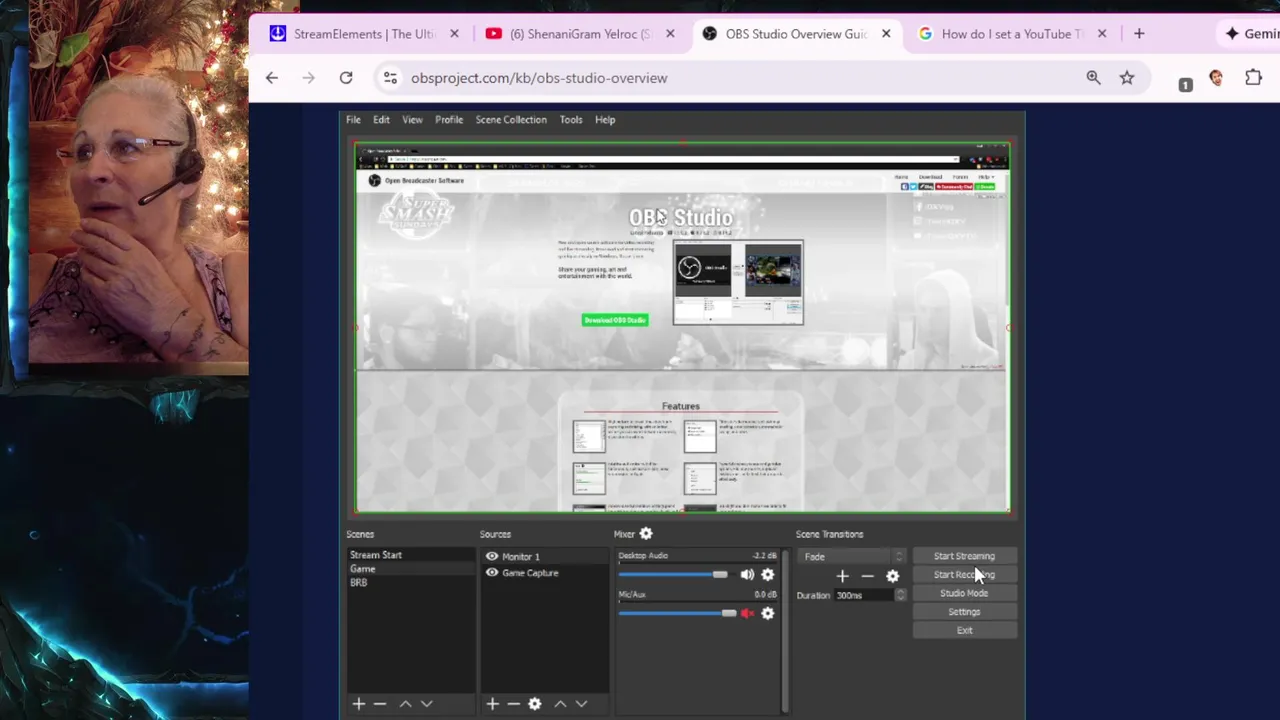Image resolution: width=1280 pixels, height=720 pixels.
Task: Remove the scene transition with the minus icon
Action: (867, 576)
